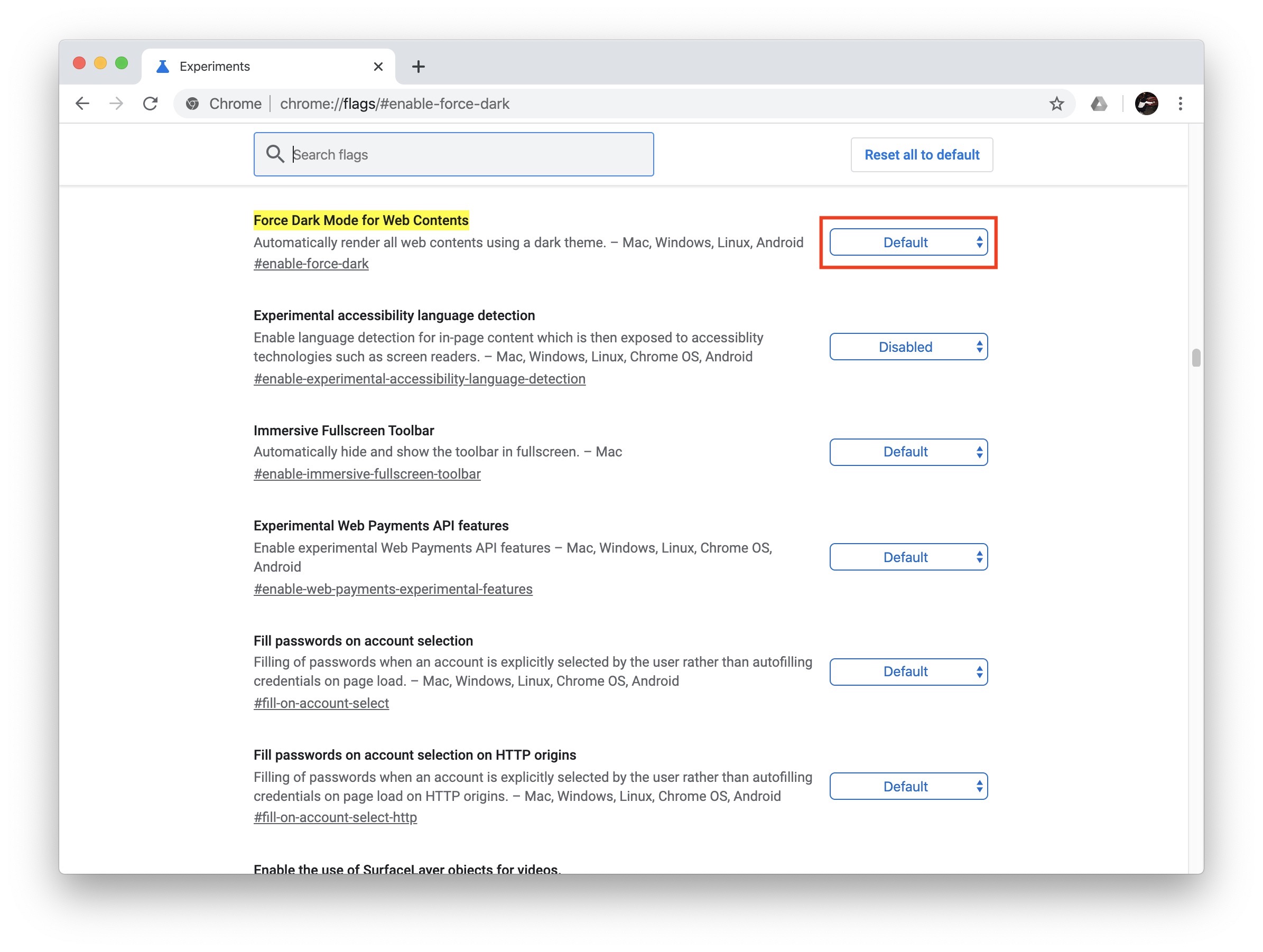1263x952 pixels.
Task: Close the Experiments tab
Action: pos(378,67)
